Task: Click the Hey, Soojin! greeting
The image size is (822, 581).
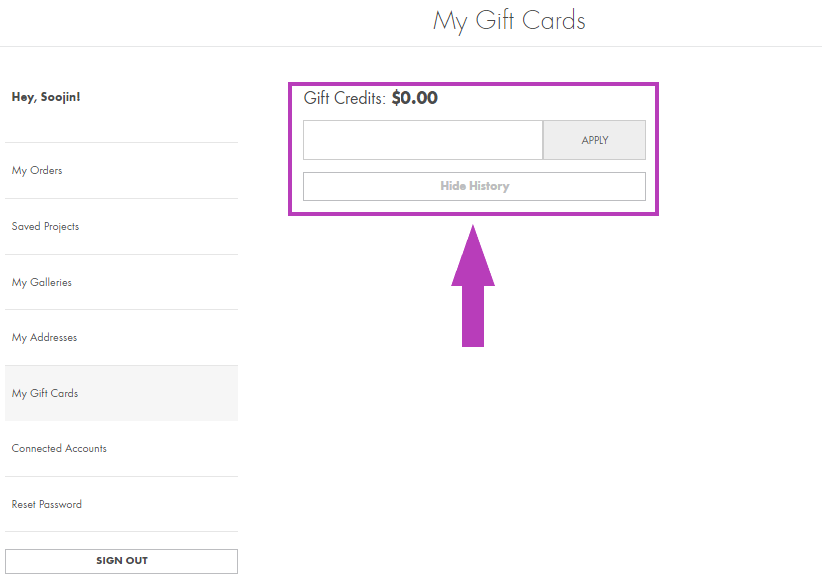Action: (x=46, y=97)
